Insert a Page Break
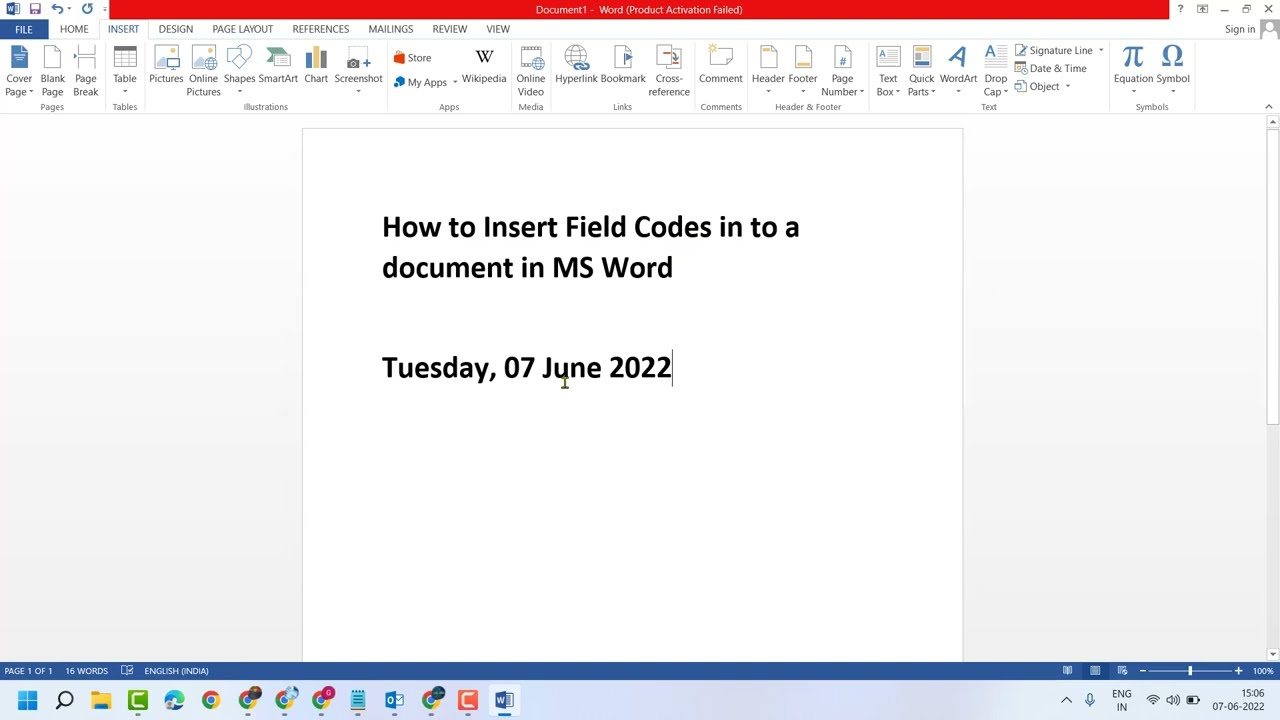This screenshot has width=1280, height=720. [86, 71]
